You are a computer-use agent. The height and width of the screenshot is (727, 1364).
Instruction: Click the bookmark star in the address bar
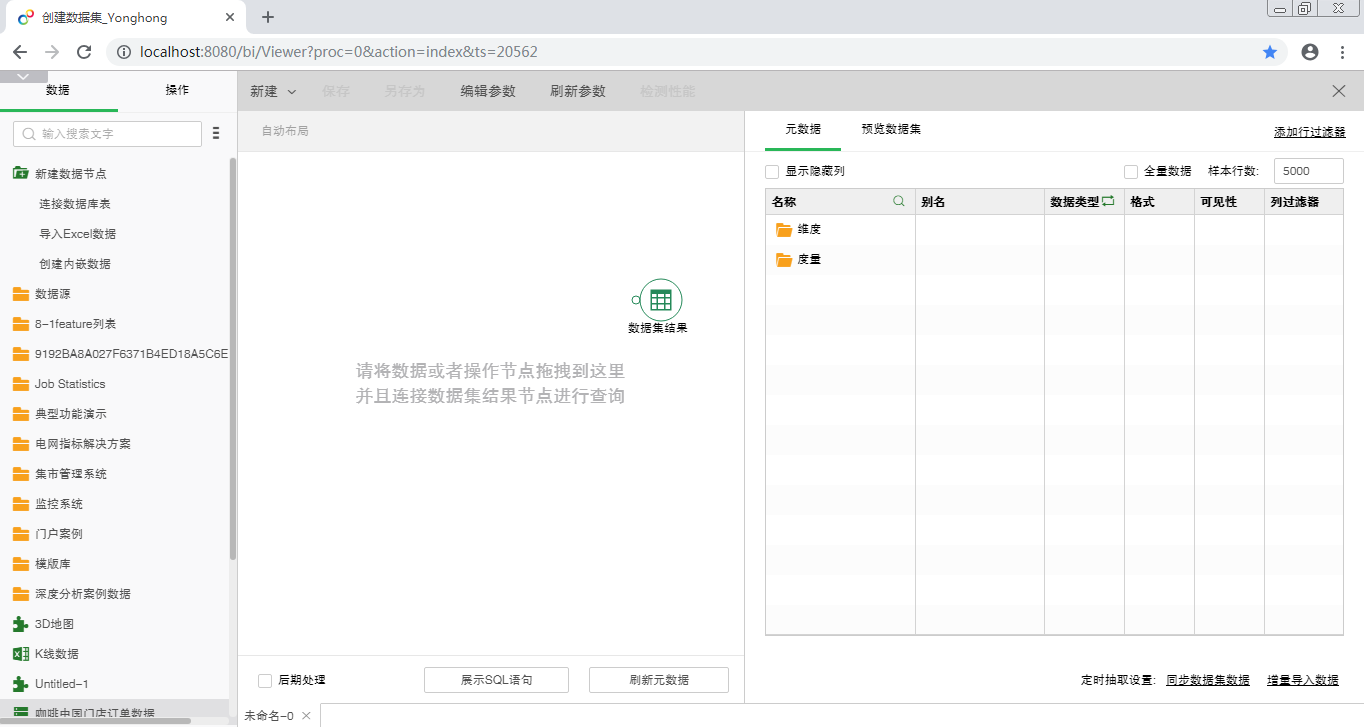[x=1270, y=51]
